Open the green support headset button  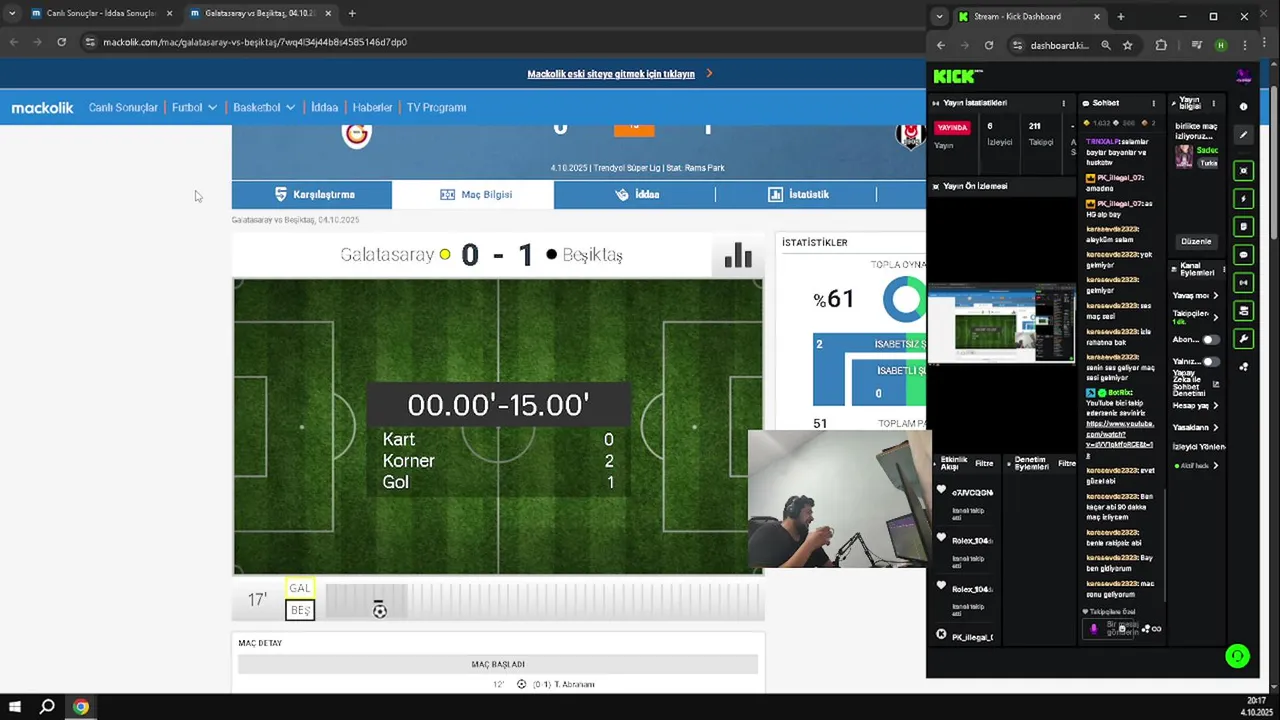[1237, 656]
